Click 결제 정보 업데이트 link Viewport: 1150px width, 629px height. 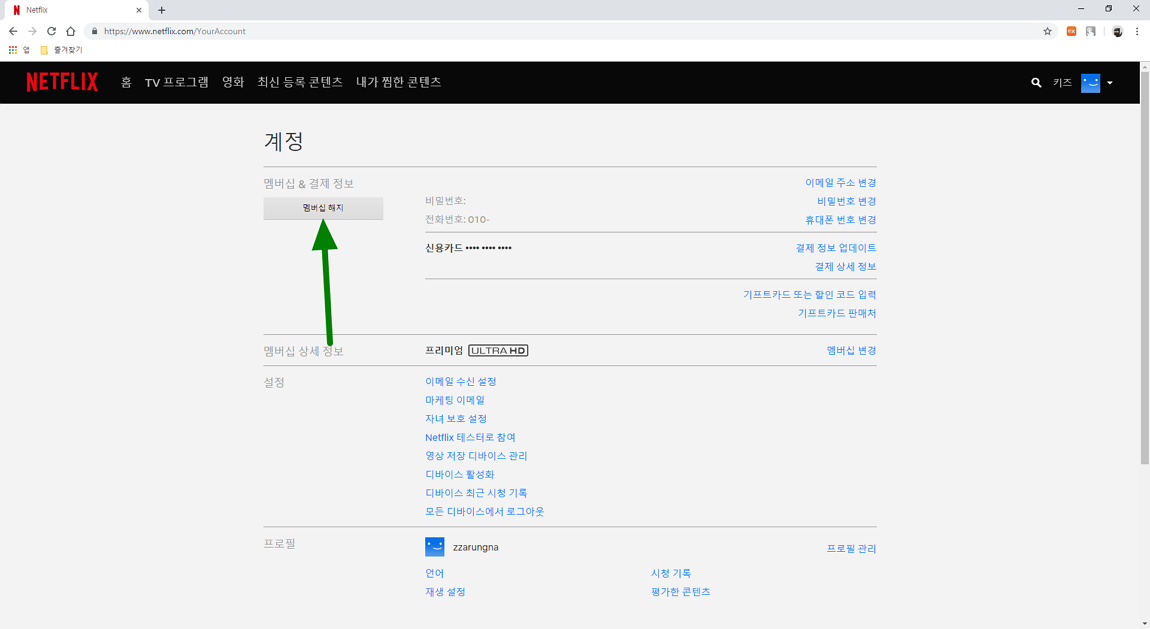pyautogui.click(x=836, y=248)
